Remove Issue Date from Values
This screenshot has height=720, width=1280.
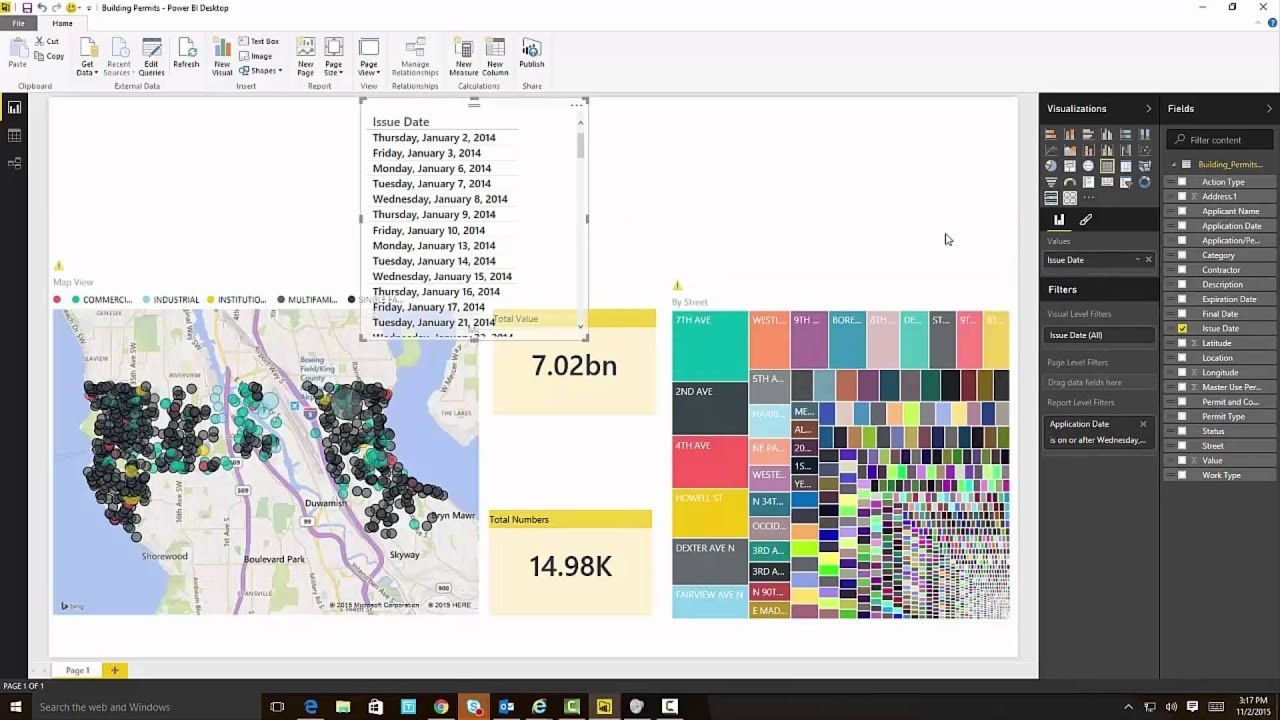tap(1148, 260)
